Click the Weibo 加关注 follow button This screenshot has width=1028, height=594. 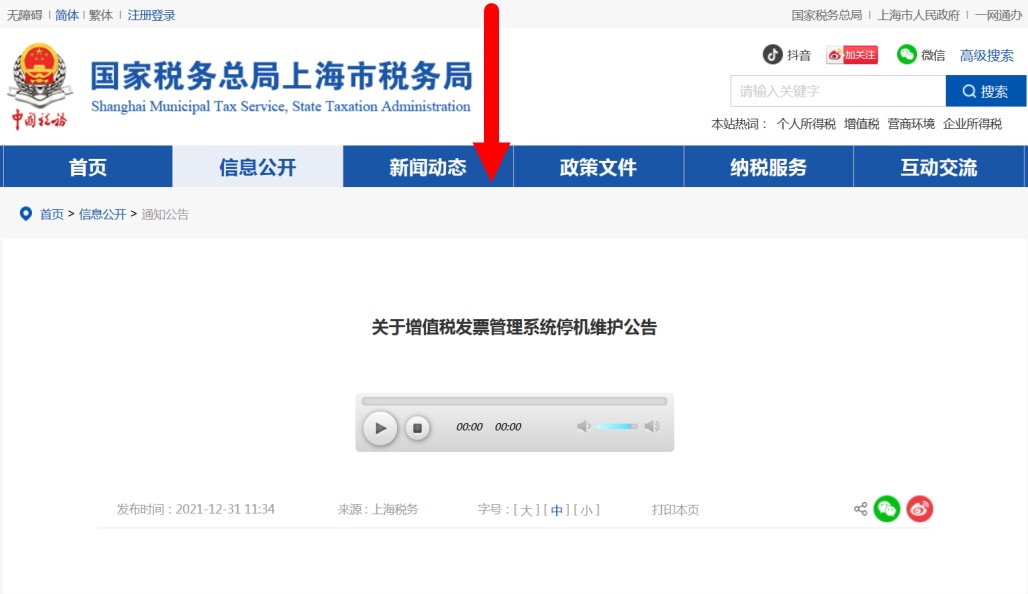pos(852,55)
